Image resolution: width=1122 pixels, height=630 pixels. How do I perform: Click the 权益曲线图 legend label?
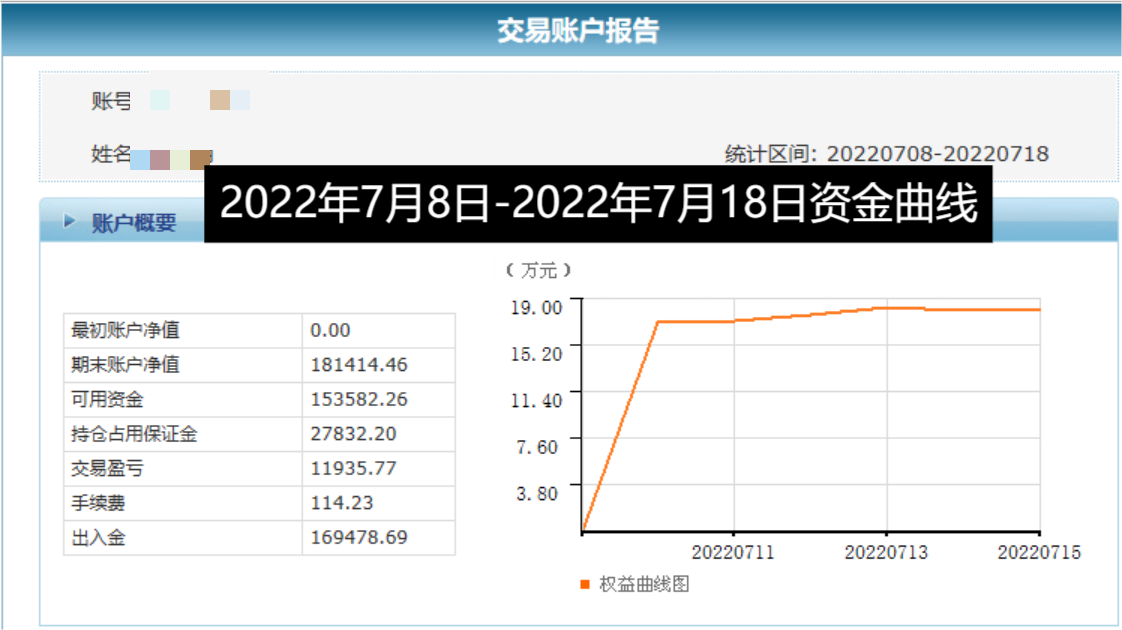coord(644,584)
